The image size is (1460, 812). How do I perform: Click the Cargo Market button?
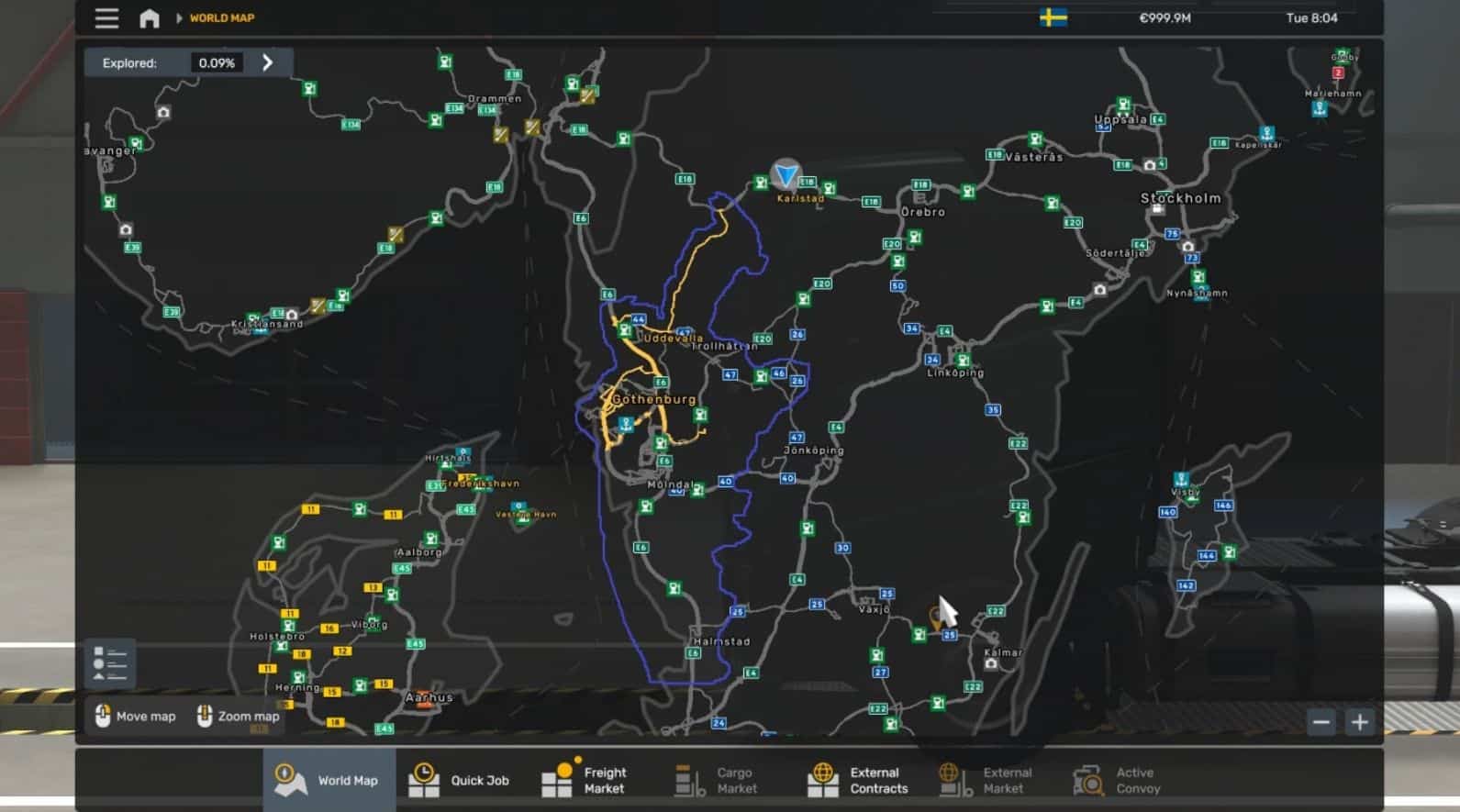(716, 780)
